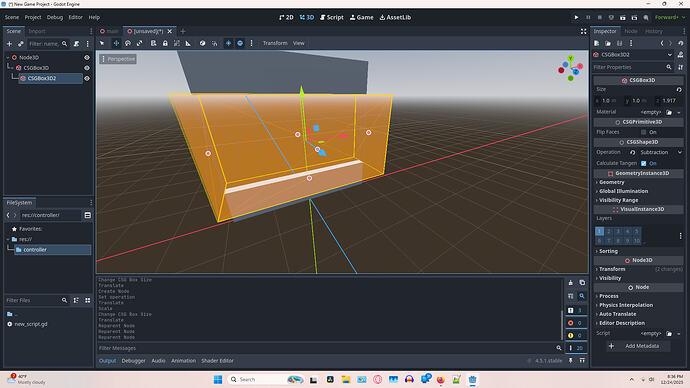The height and width of the screenshot is (388, 690).
Task: Switch to the Import dock tab
Action: pos(37,31)
